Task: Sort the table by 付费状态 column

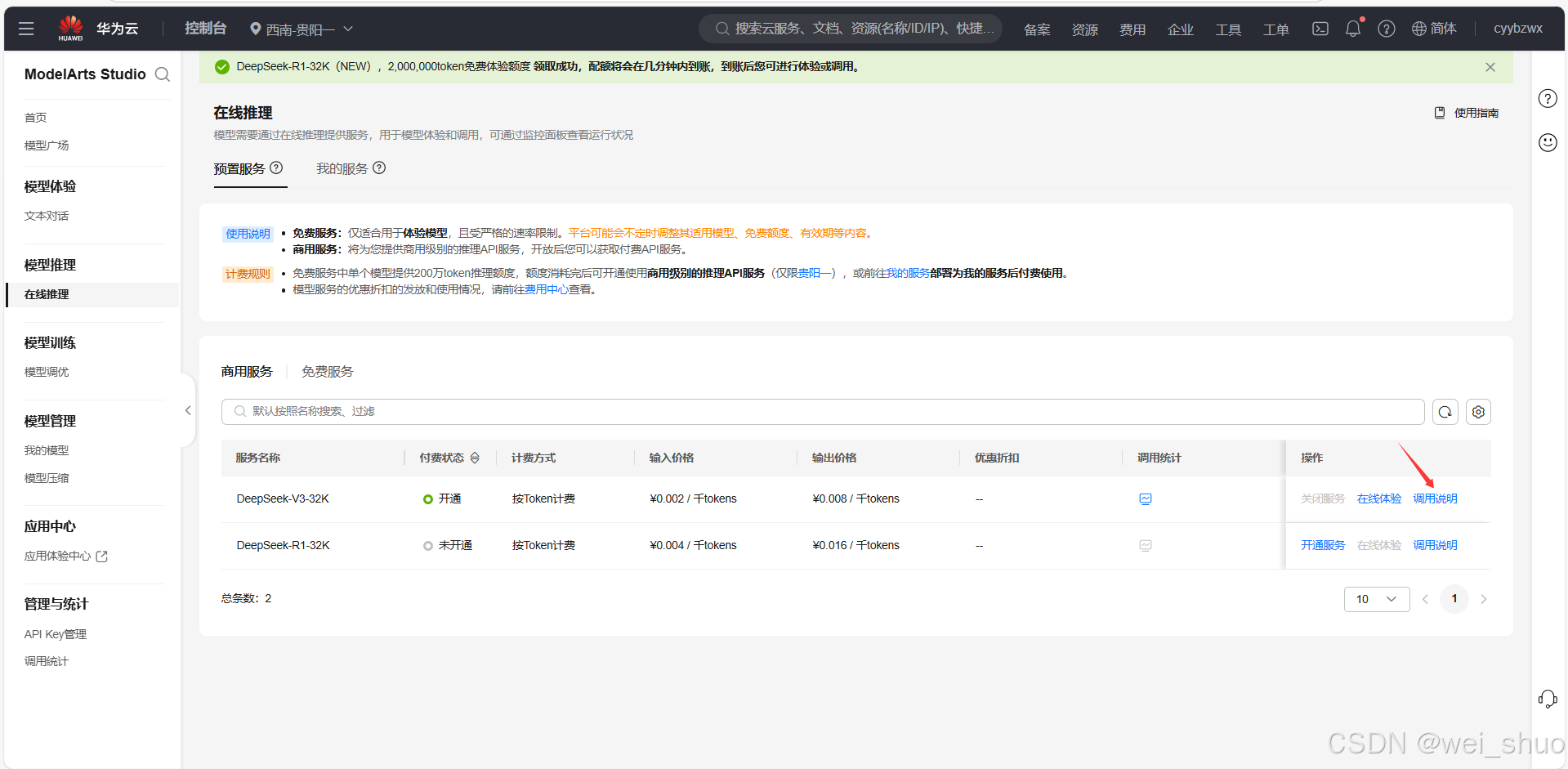Action: click(x=475, y=458)
